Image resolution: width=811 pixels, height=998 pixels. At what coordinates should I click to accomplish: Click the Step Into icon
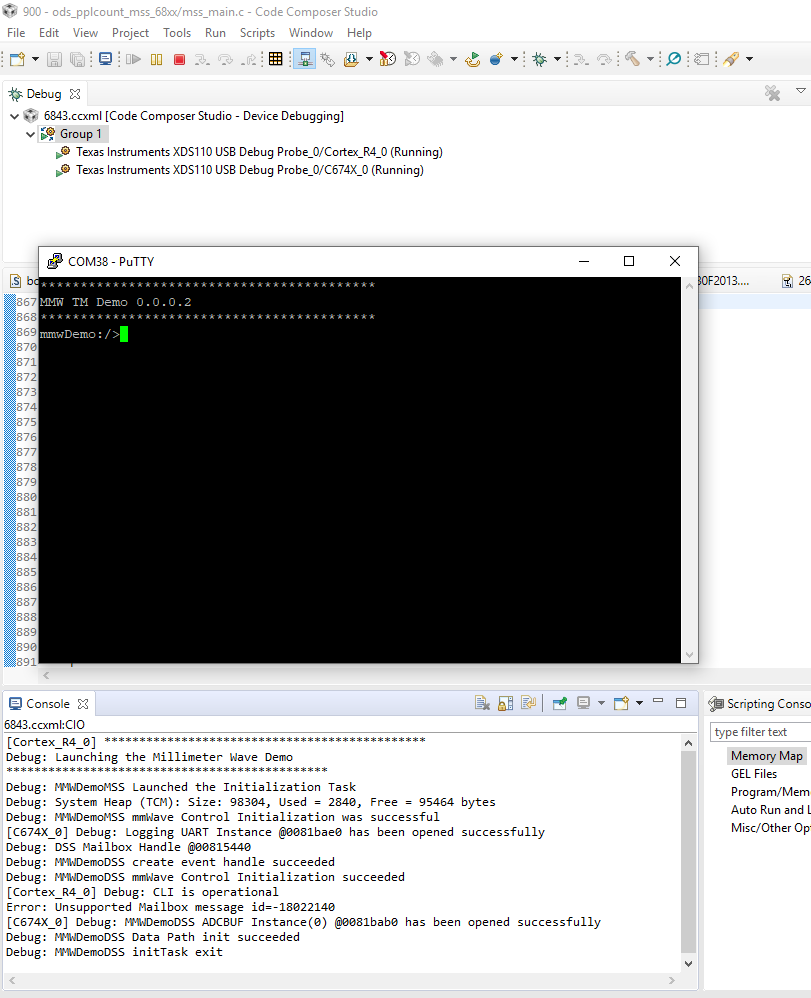[x=202, y=59]
